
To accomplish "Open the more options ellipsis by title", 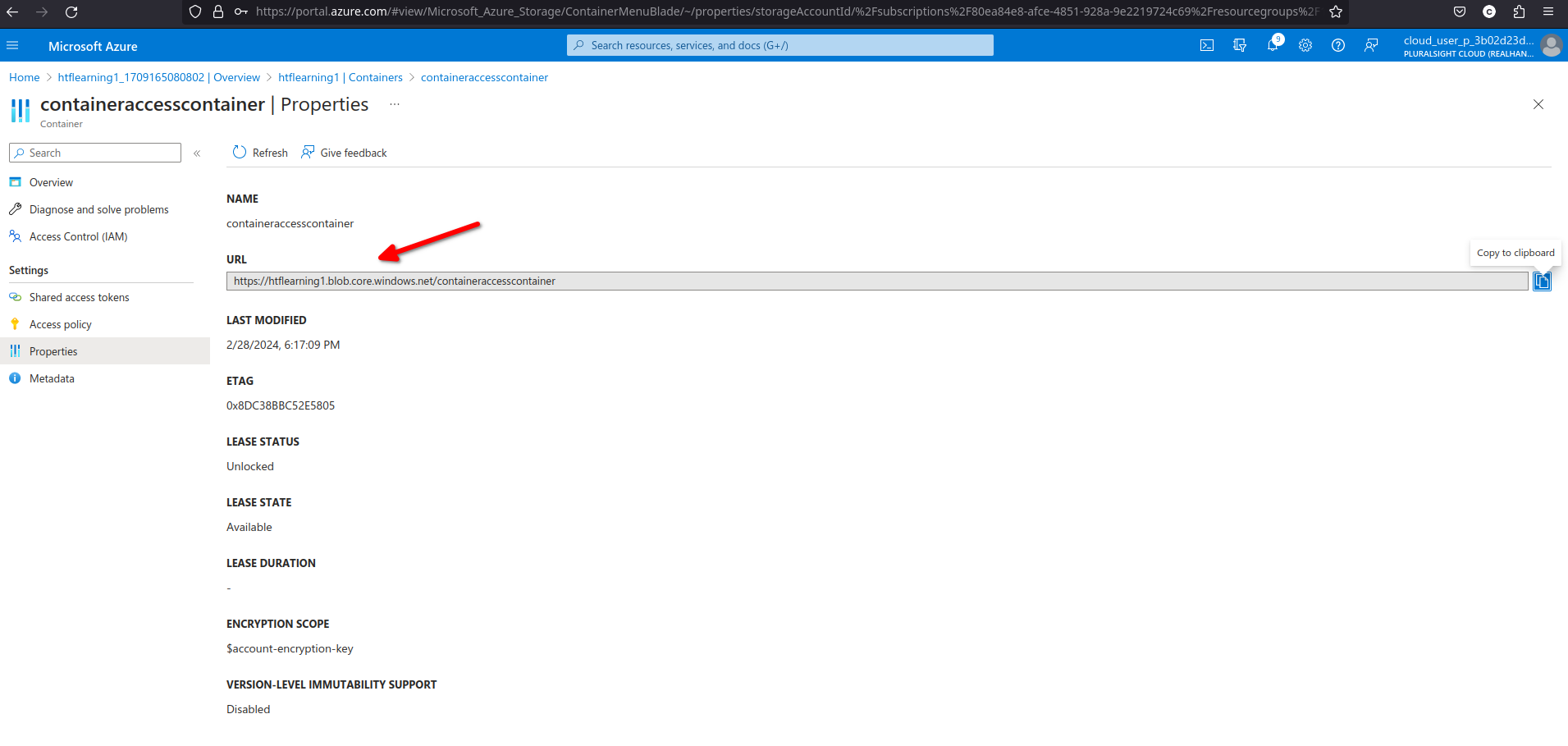I will pyautogui.click(x=395, y=104).
